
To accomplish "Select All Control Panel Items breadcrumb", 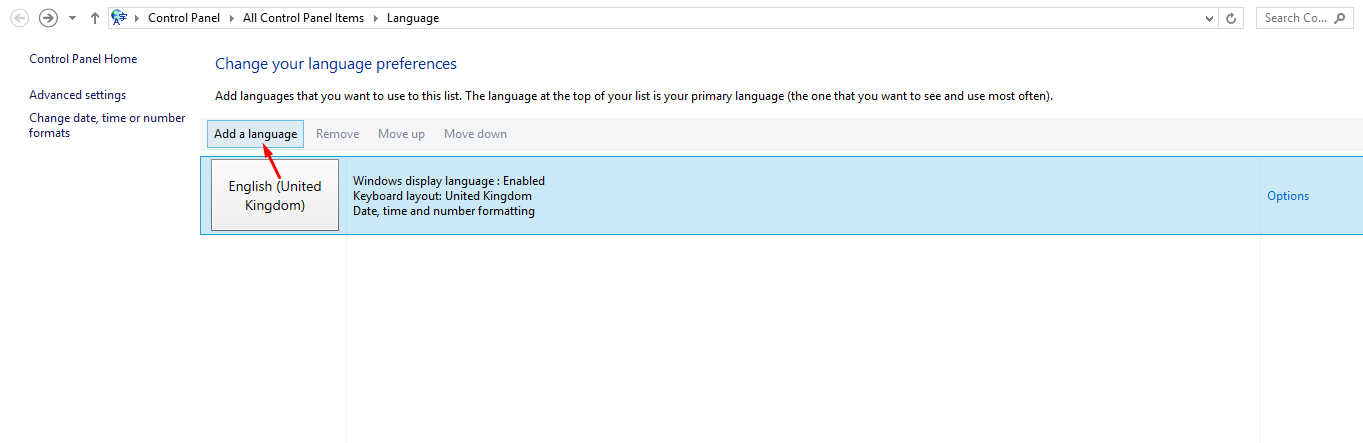I will point(301,18).
